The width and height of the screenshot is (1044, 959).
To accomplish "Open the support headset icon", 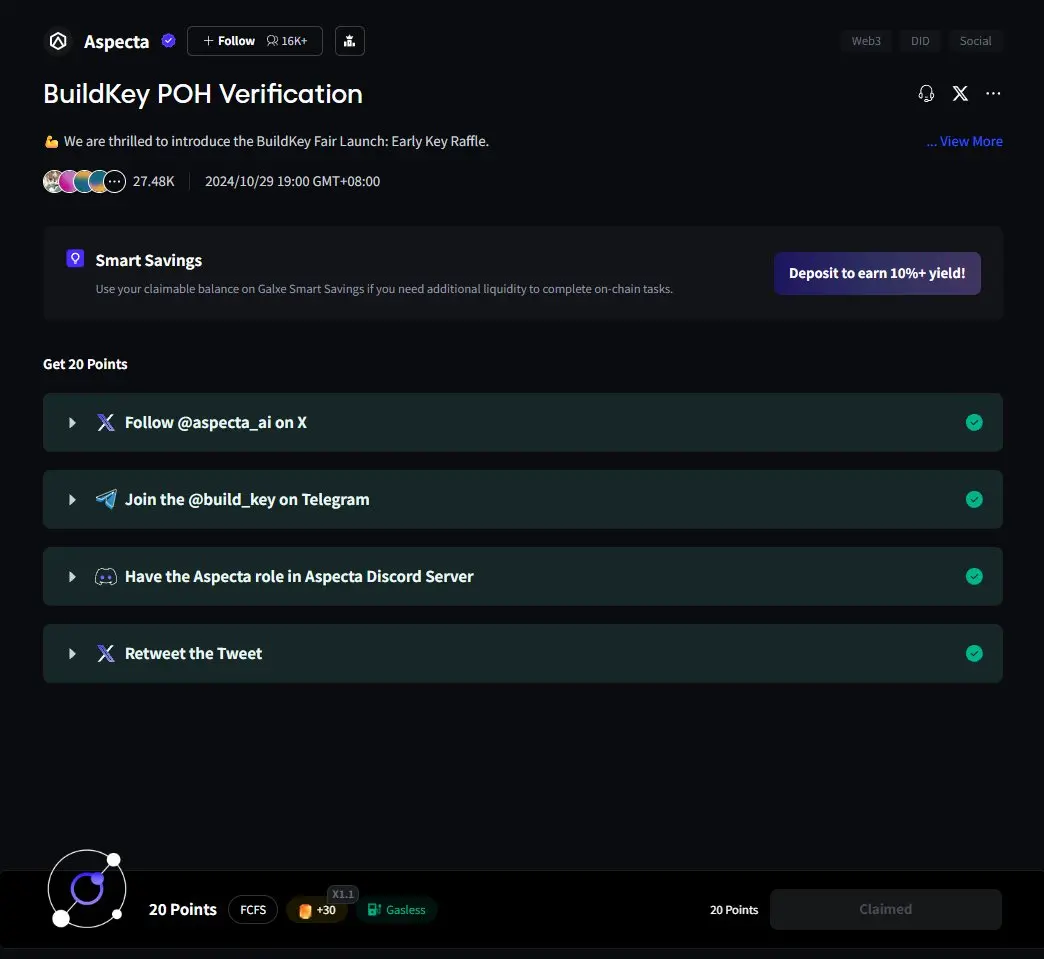I will pos(926,93).
